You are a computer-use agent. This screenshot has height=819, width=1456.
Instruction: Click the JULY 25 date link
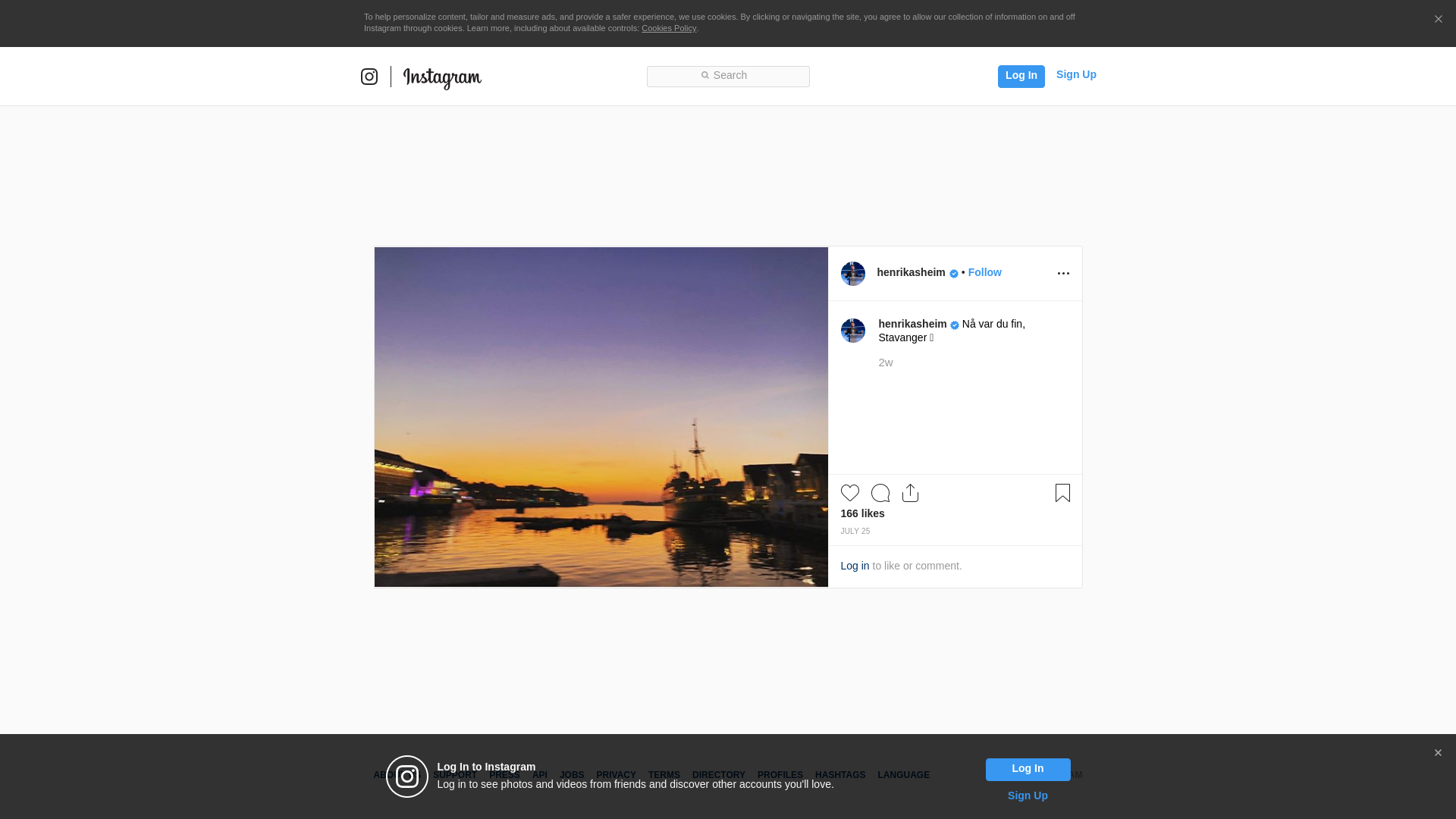855,532
